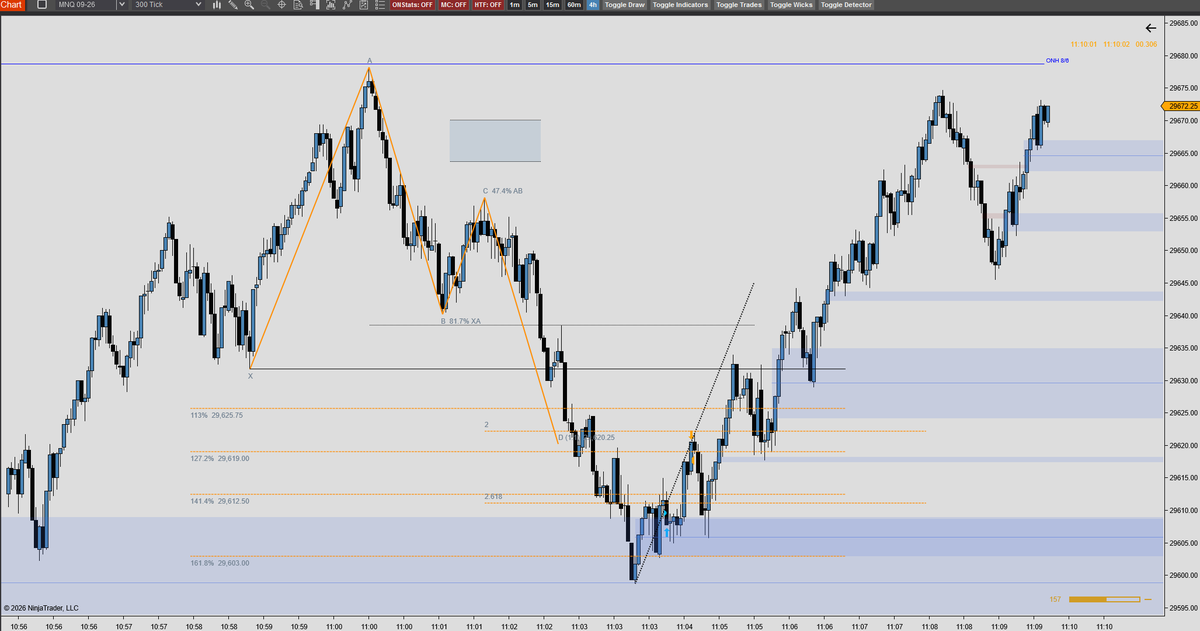Image resolution: width=1200 pixels, height=631 pixels.
Task: Click pattern point A label
Action: click(369, 61)
